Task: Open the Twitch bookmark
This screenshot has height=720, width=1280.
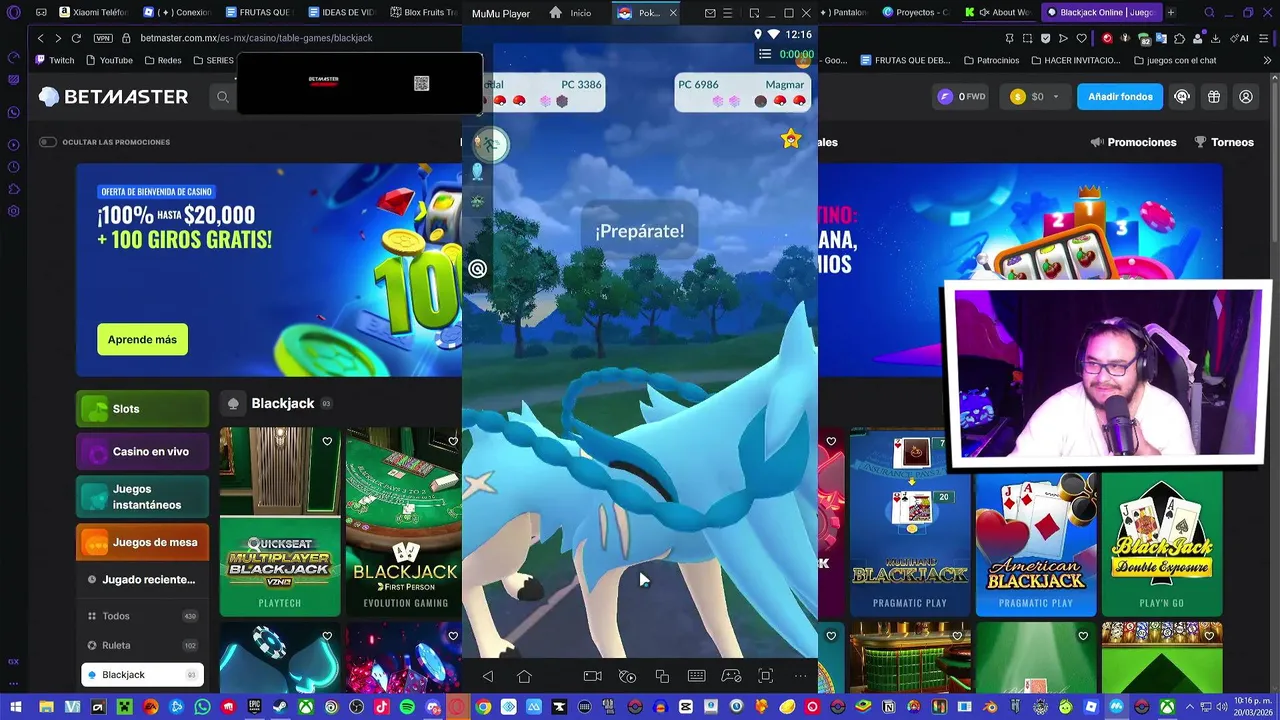Action: (54, 61)
